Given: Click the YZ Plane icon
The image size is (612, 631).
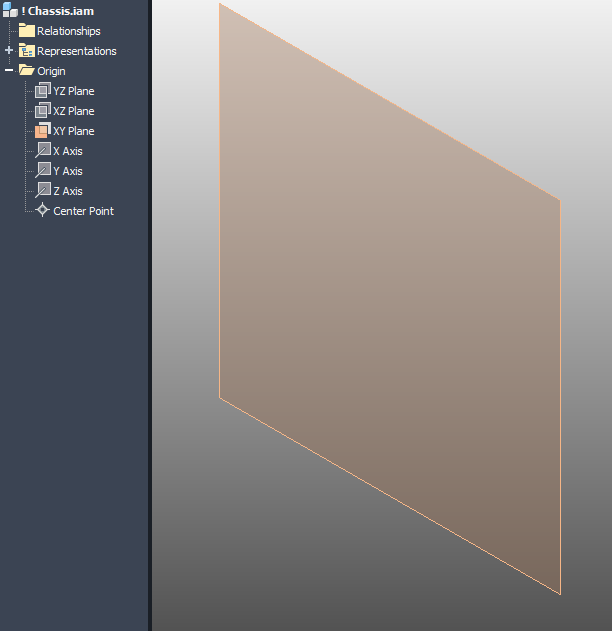Looking at the screenshot, I should coord(43,91).
